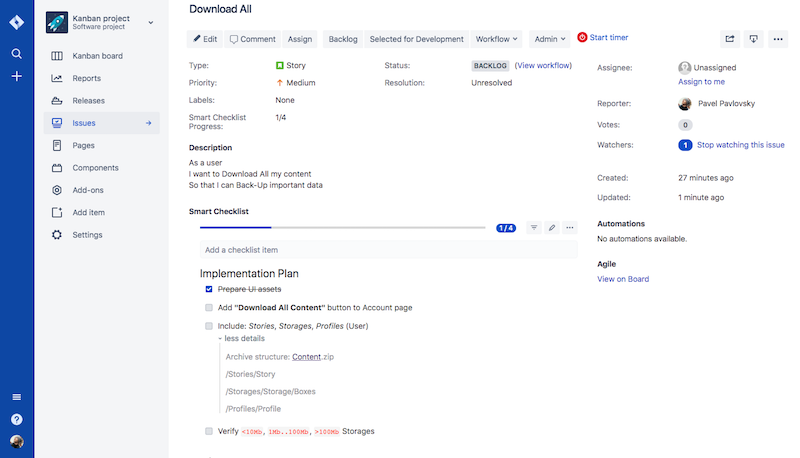Click the share issue icon
The height and width of the screenshot is (458, 800).
pyautogui.click(x=730, y=39)
